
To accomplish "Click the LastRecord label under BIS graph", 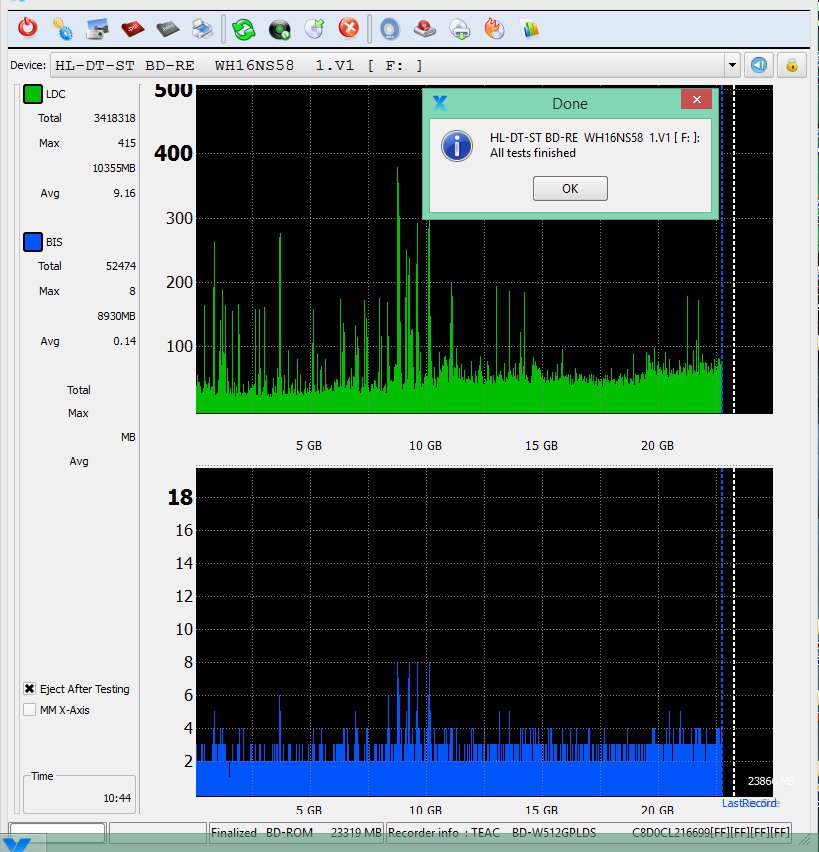I will coord(748,803).
